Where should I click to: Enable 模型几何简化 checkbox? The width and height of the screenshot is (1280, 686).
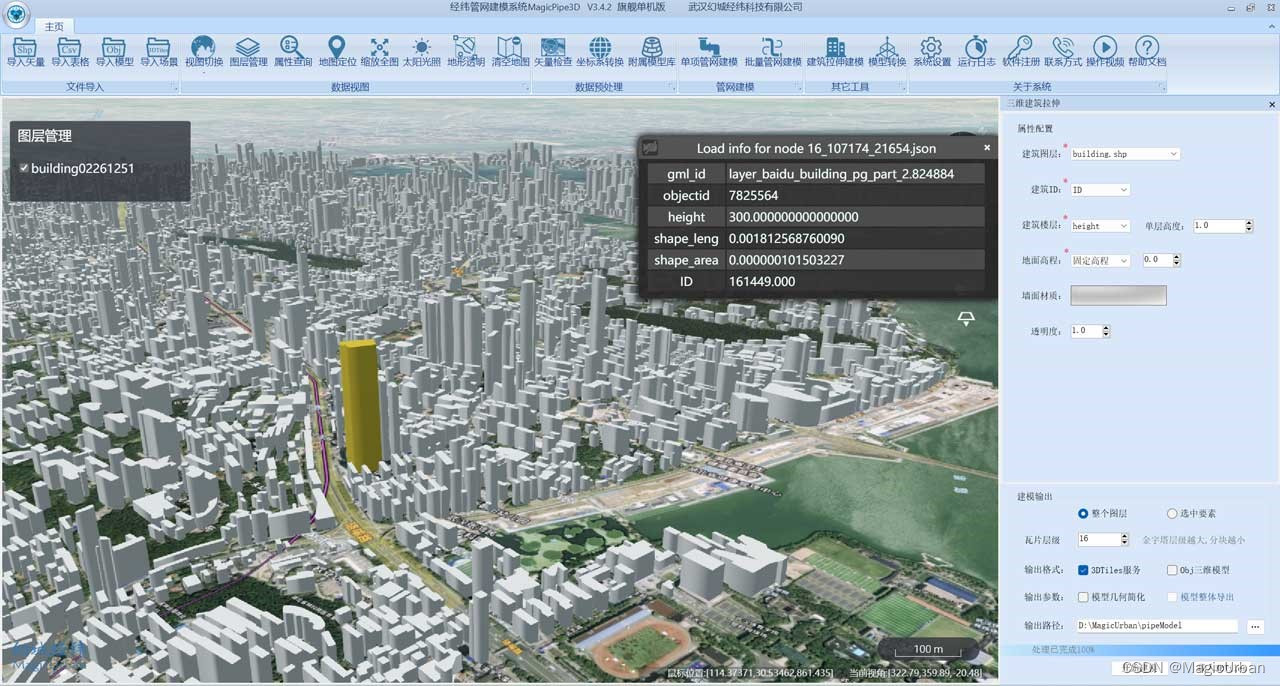[1083, 597]
